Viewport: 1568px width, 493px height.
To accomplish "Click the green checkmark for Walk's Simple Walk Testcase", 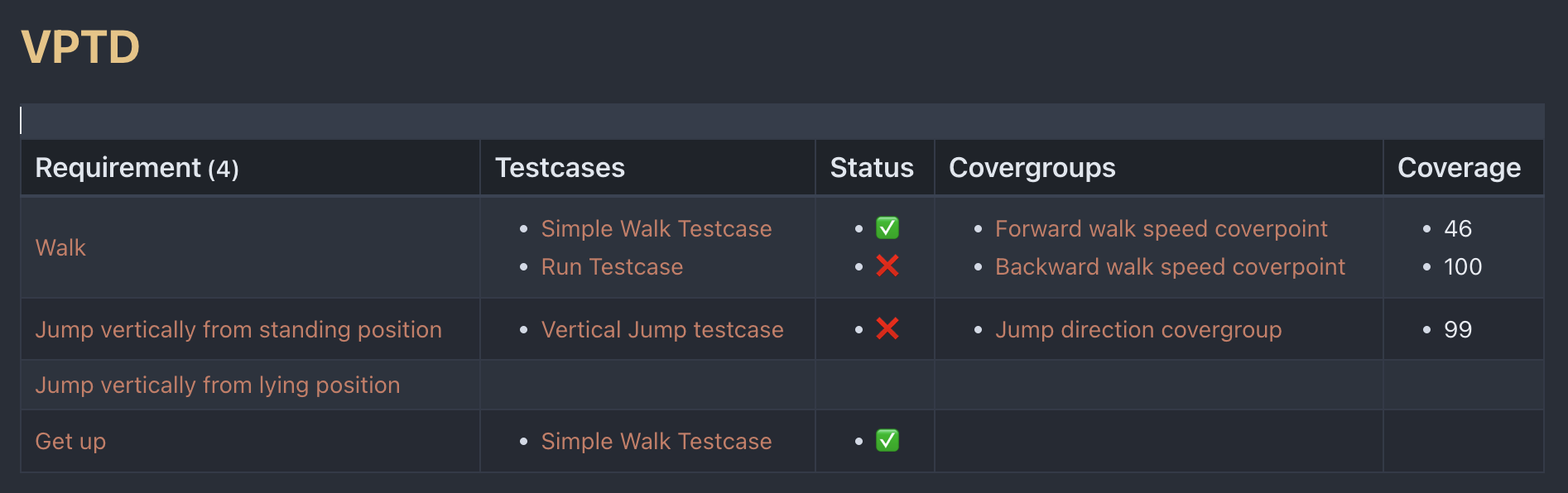I will point(887,228).
